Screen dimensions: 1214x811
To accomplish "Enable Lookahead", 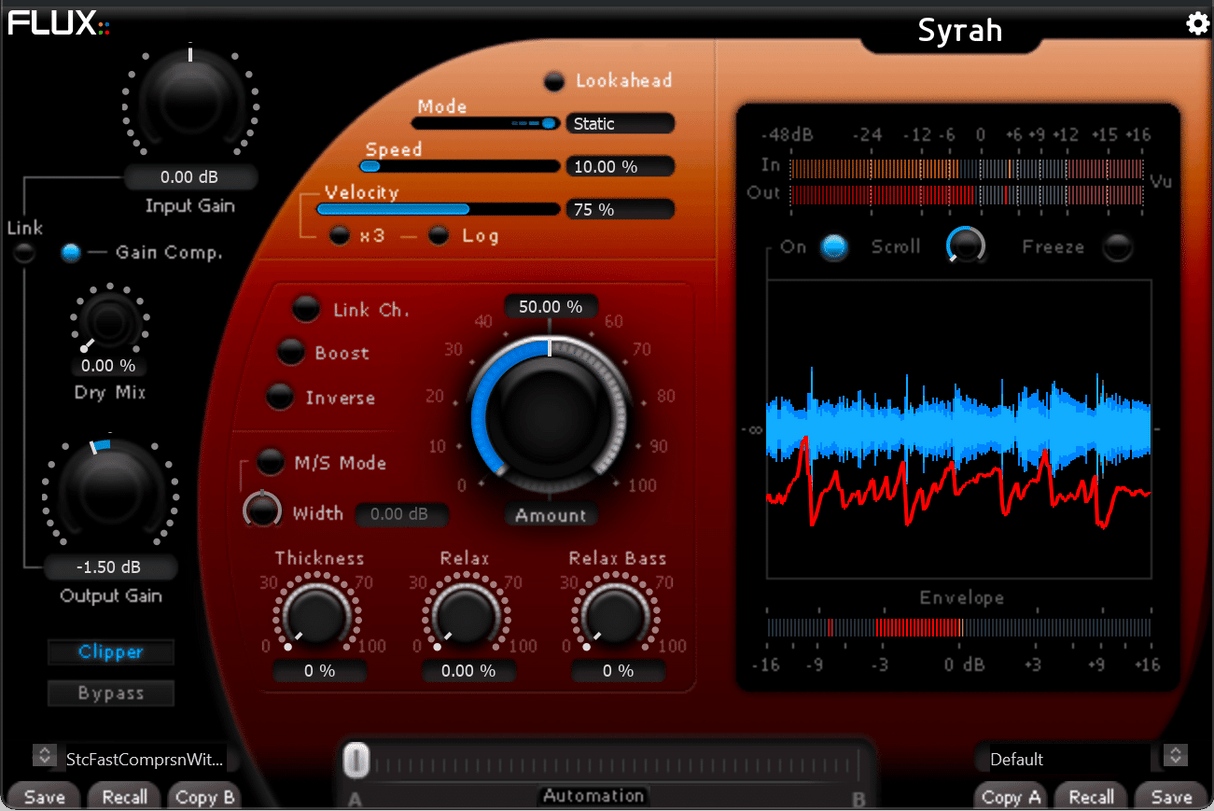I will tap(555, 81).
